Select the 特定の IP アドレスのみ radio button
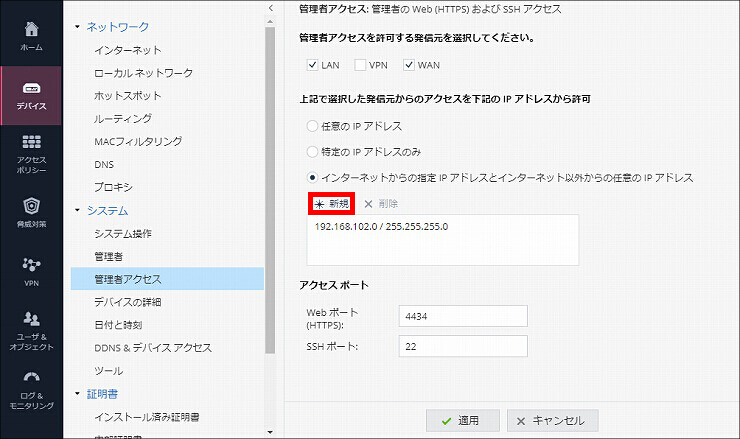This screenshot has width=740, height=439. 312,152
